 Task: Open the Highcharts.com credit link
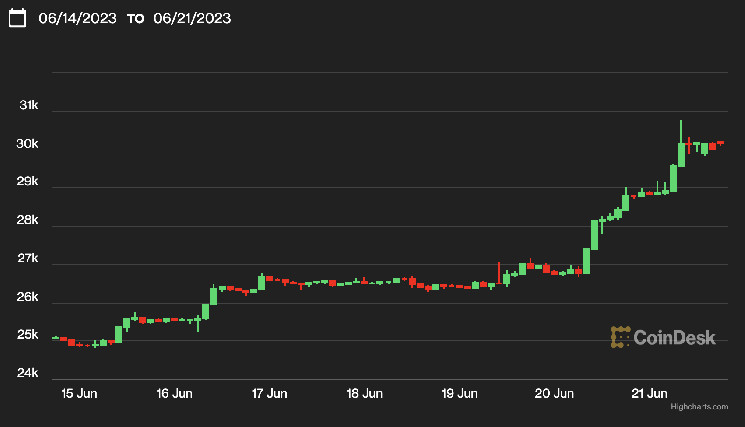click(699, 407)
